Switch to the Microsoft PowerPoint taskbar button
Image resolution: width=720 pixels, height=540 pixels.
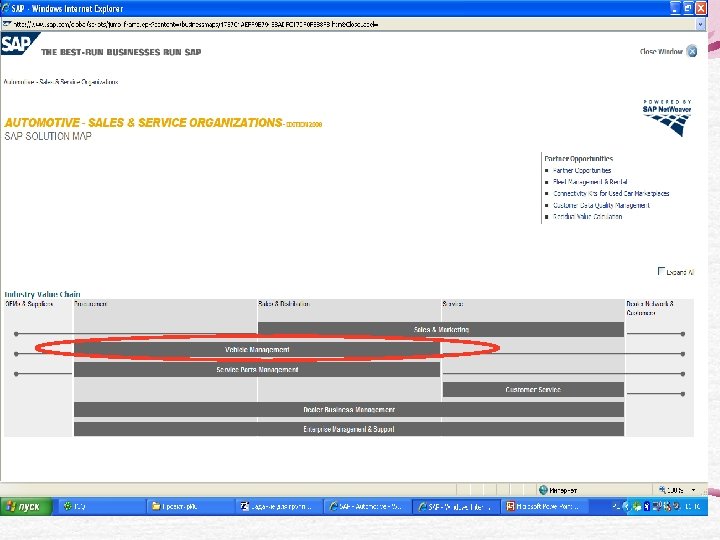[544, 506]
